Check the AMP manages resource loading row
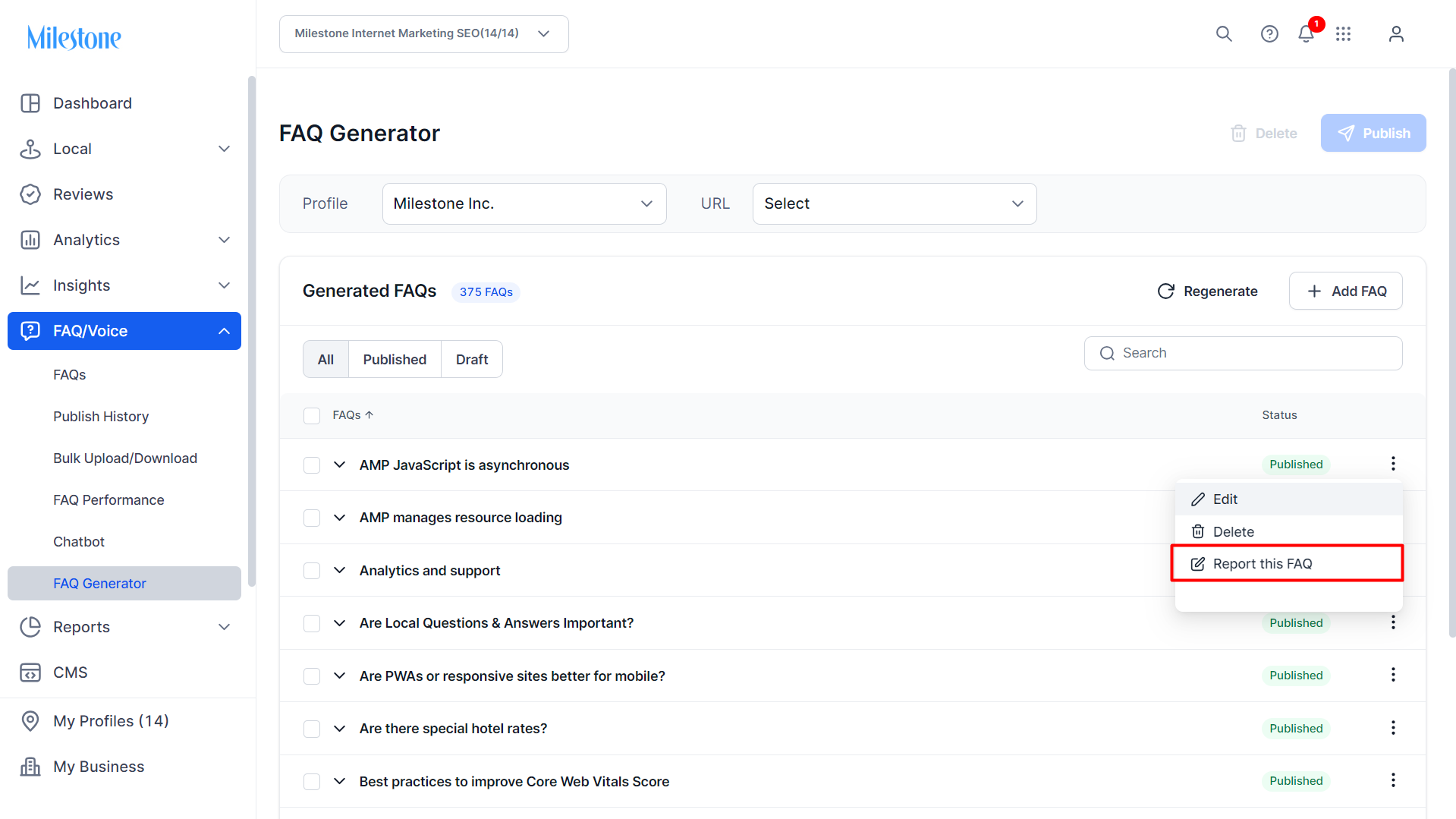The image size is (1456, 819). click(312, 518)
